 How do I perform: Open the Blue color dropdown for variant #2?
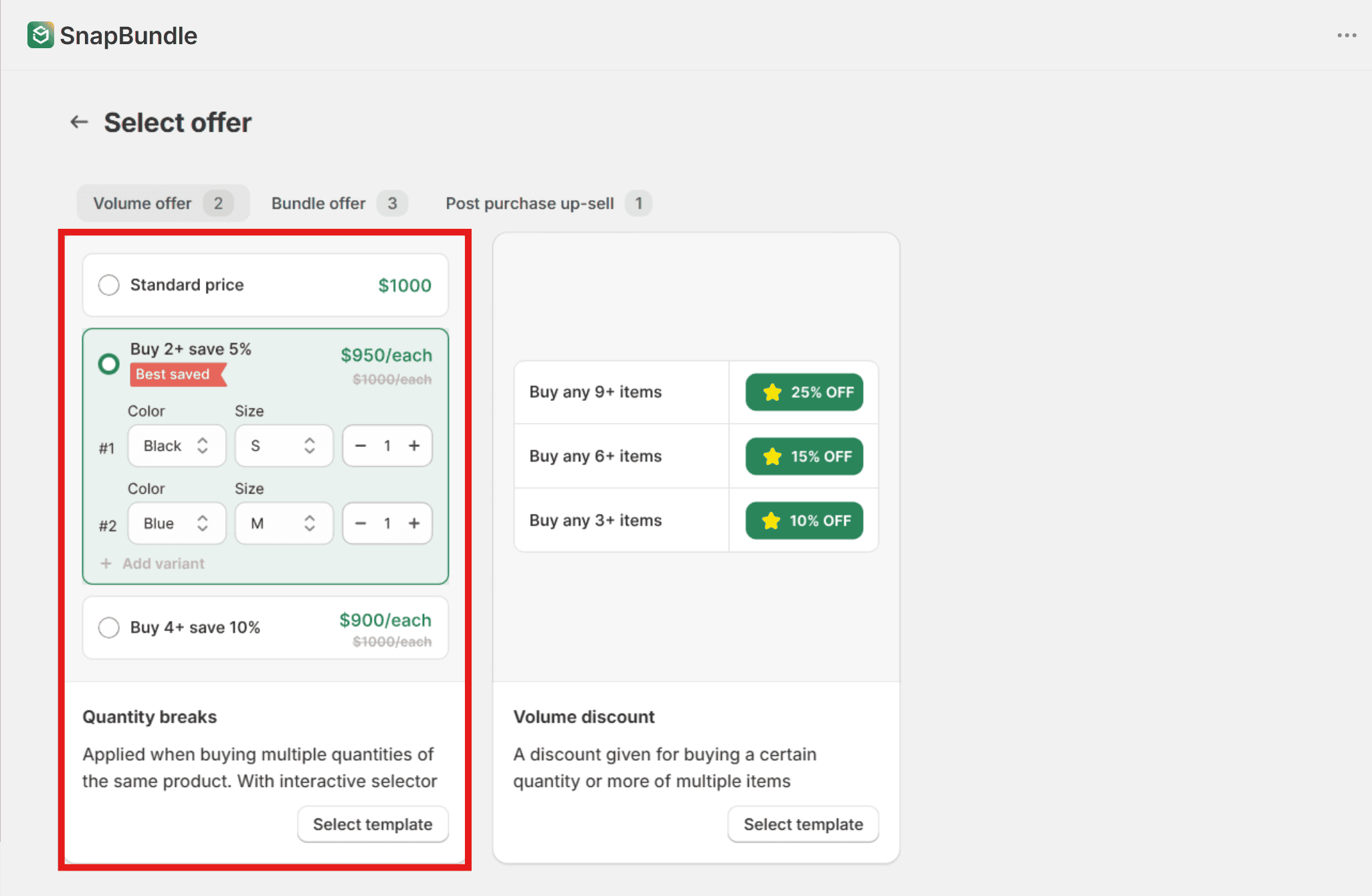point(177,523)
